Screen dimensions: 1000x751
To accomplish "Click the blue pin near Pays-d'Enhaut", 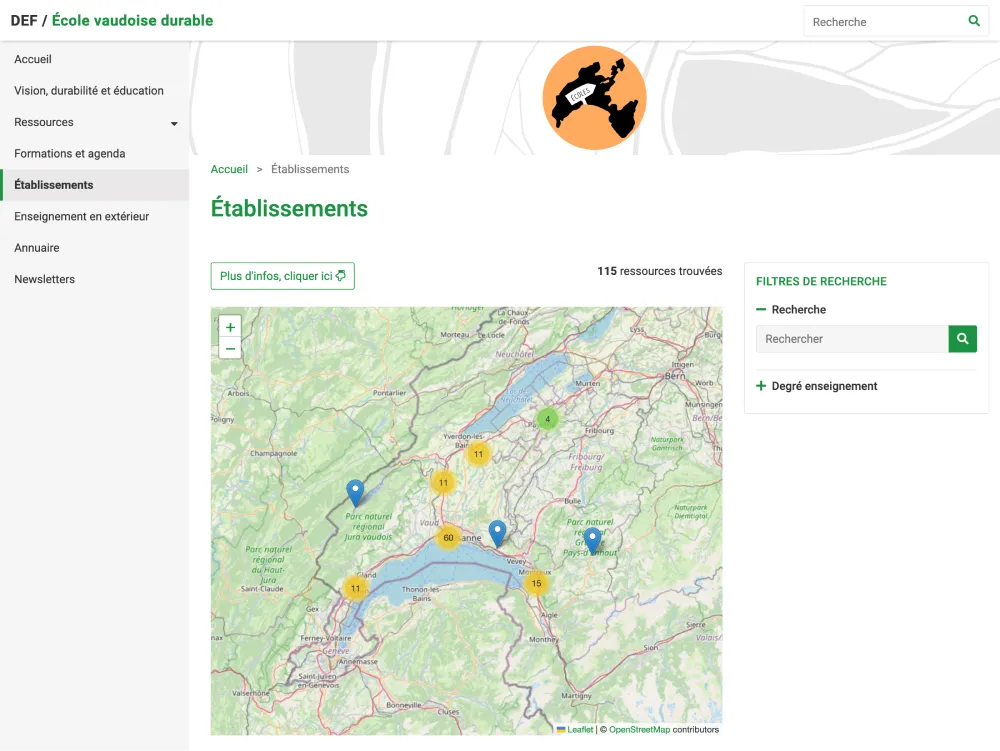I will [x=592, y=540].
